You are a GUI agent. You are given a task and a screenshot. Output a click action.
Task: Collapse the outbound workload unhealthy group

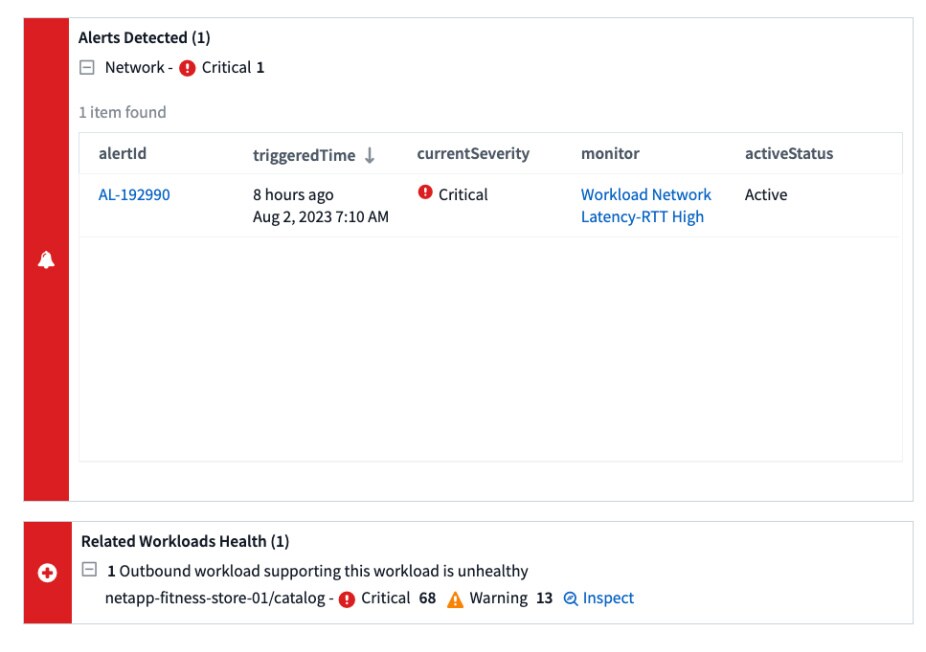[x=89, y=570]
